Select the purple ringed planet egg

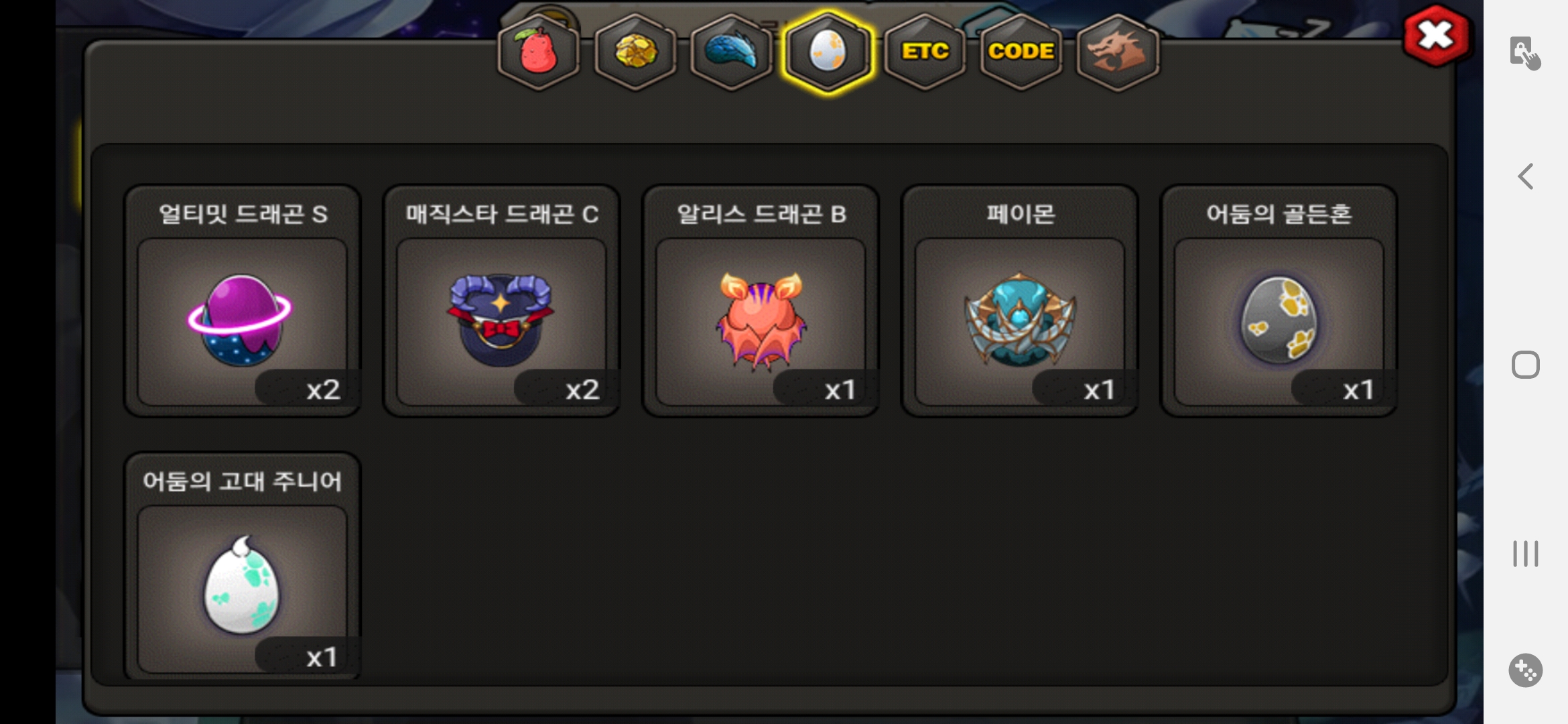(242, 321)
